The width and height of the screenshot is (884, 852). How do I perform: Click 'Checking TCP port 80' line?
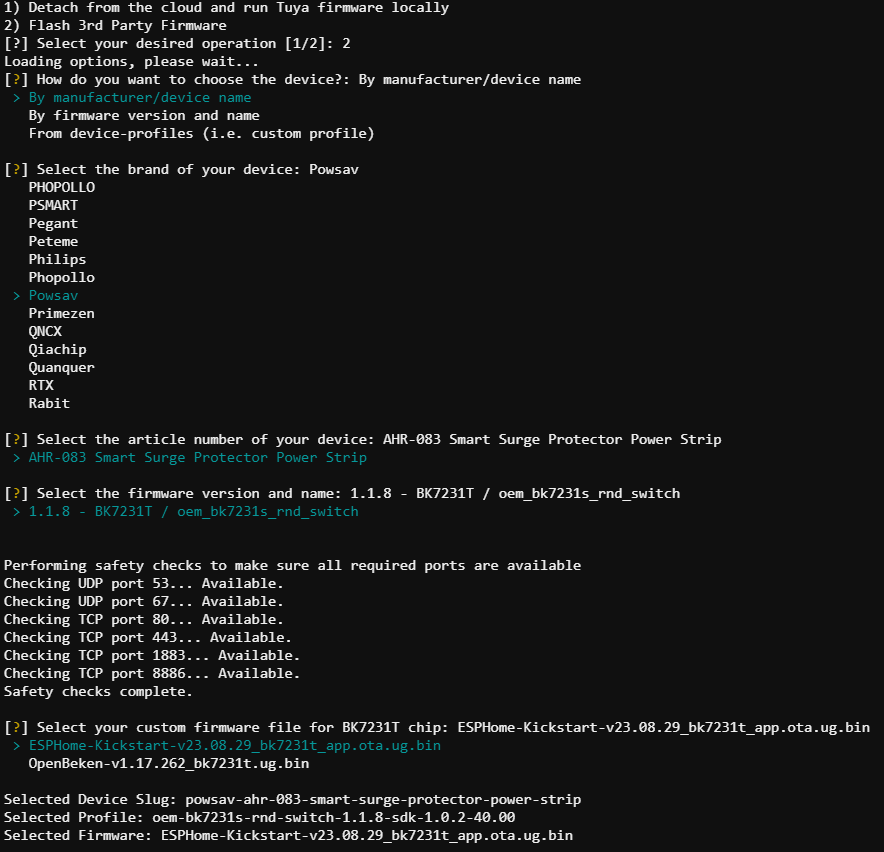144,619
